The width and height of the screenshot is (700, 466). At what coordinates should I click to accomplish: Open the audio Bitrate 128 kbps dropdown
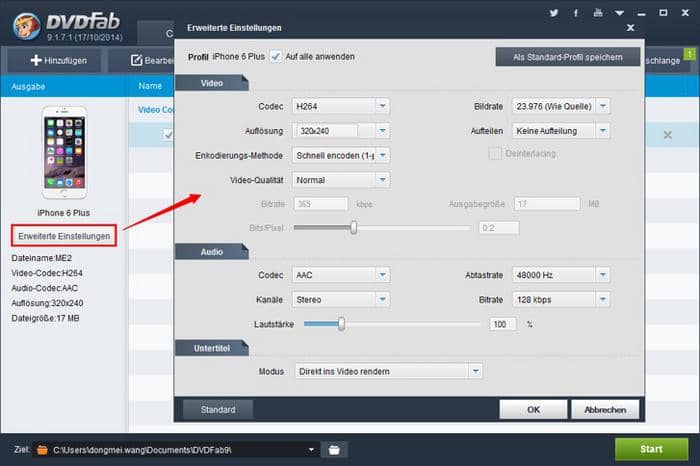coord(561,300)
